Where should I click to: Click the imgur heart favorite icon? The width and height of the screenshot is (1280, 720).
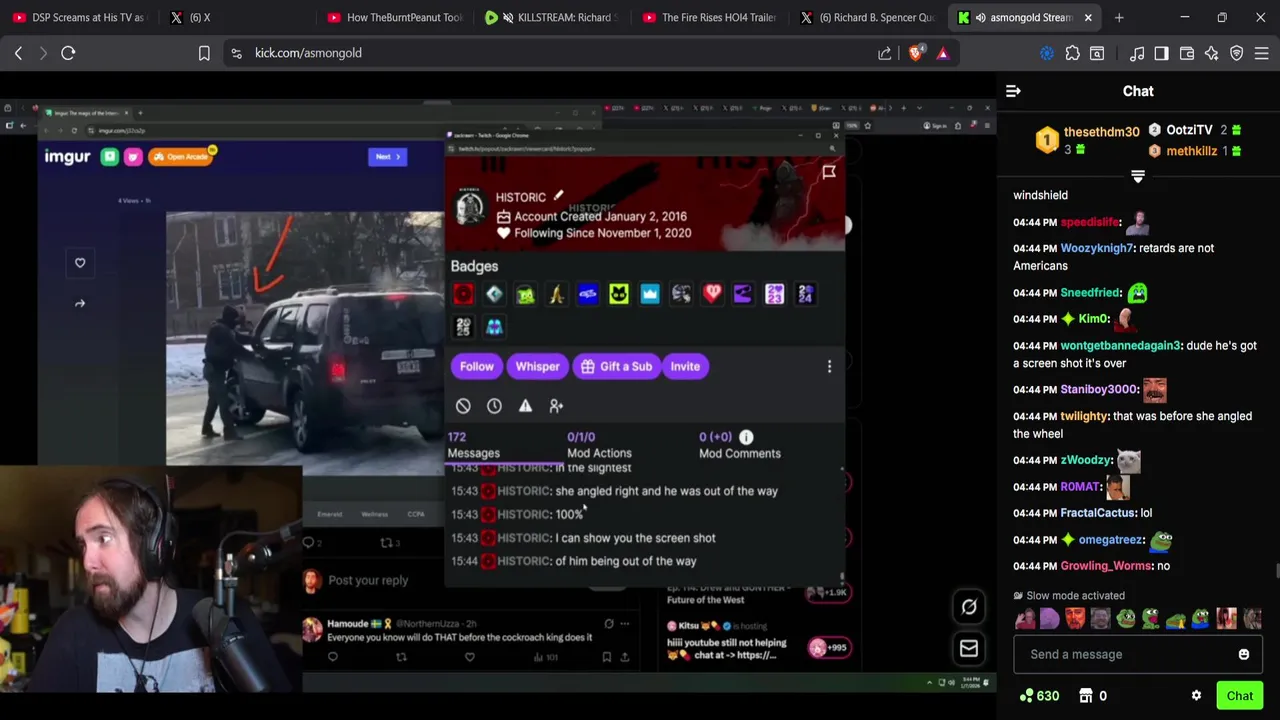(80, 263)
